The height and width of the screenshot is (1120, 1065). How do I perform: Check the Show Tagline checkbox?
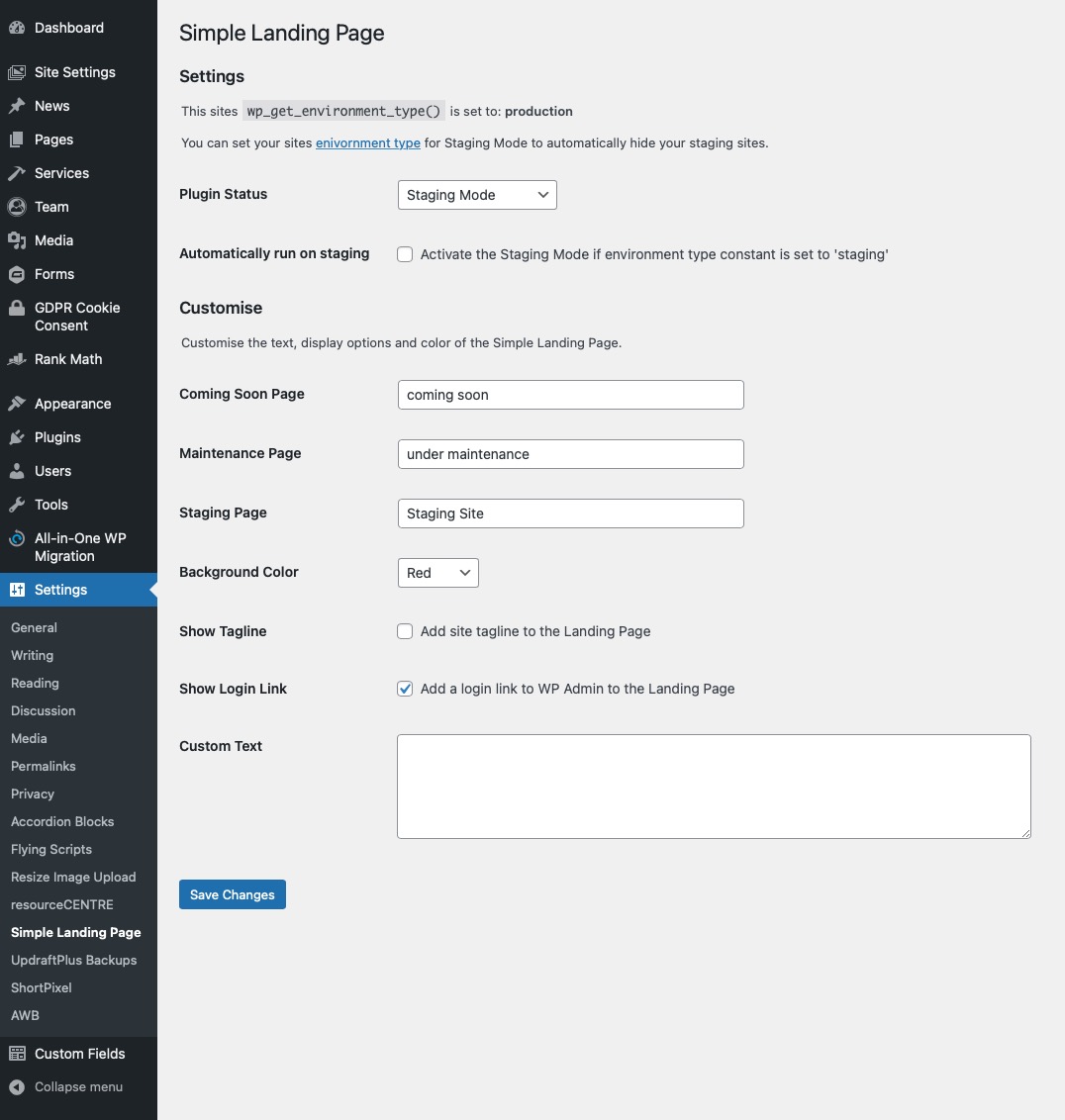[x=405, y=631]
